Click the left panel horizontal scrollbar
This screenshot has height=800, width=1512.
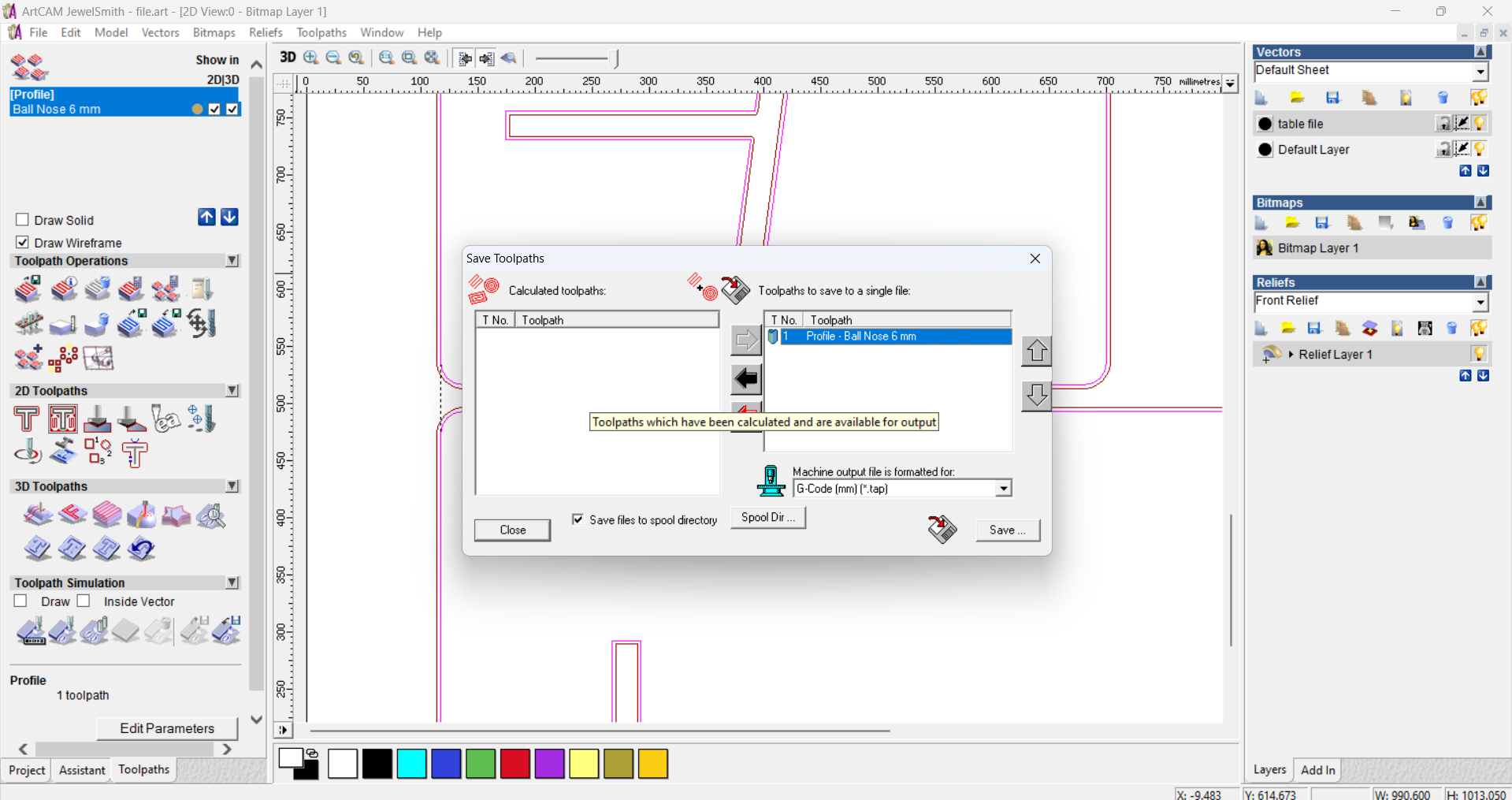pyautogui.click(x=124, y=749)
